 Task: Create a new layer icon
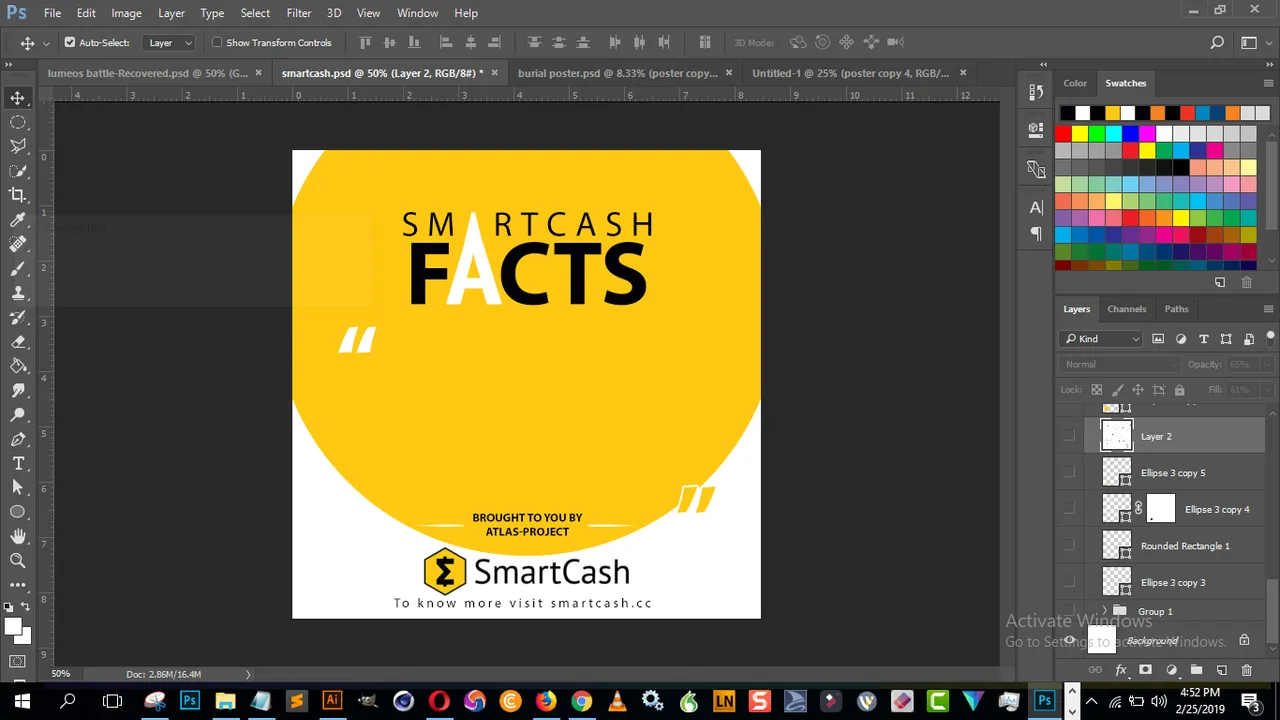(x=1221, y=670)
